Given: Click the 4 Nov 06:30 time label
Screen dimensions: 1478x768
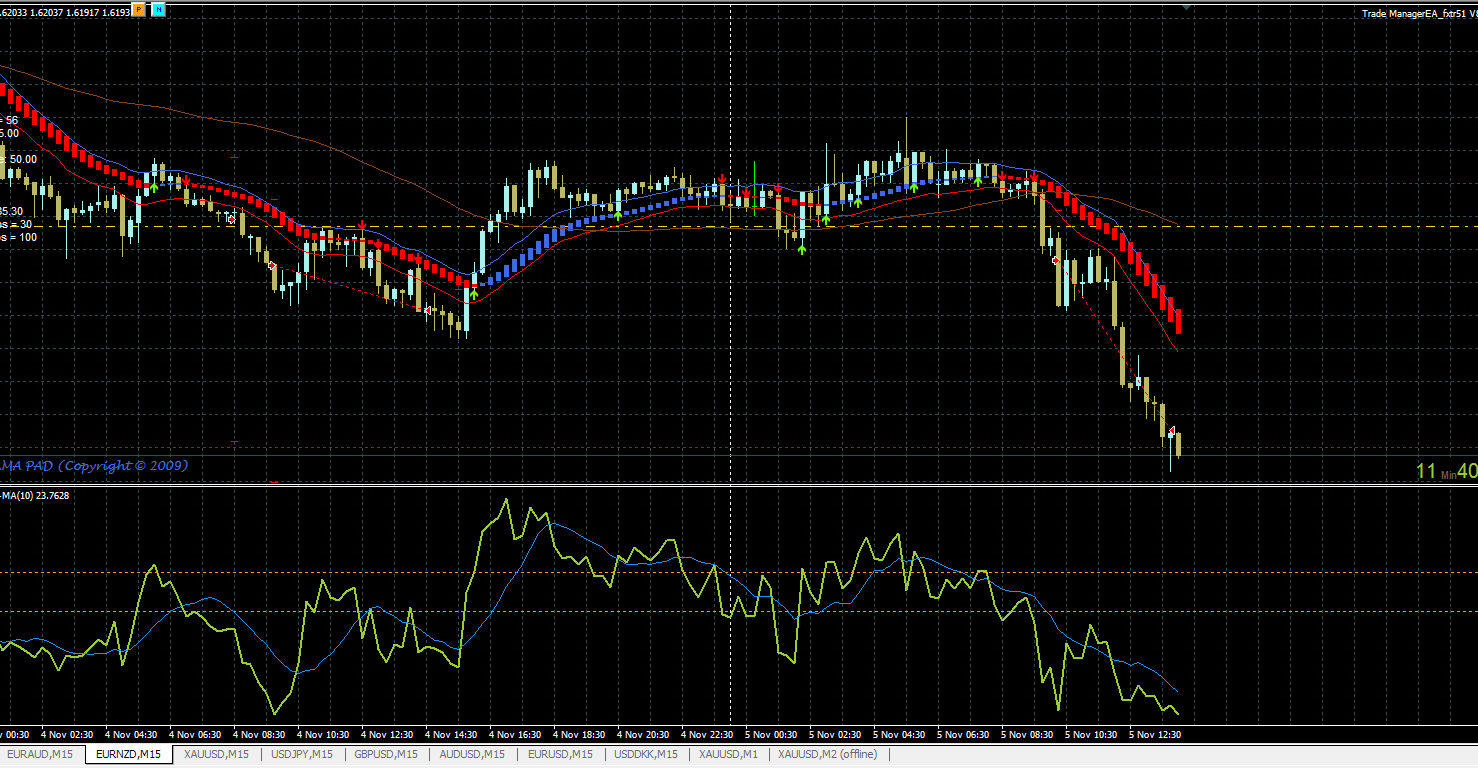Looking at the screenshot, I should (x=195, y=735).
